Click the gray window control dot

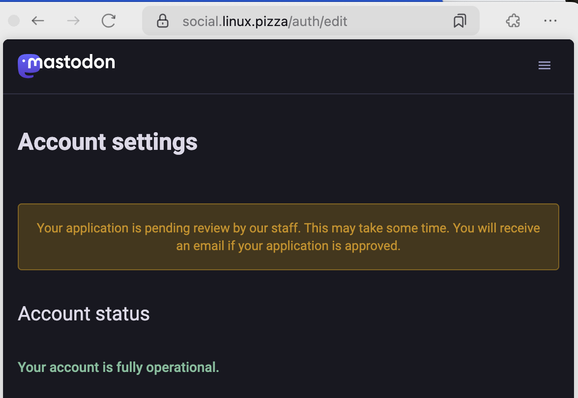14,21
